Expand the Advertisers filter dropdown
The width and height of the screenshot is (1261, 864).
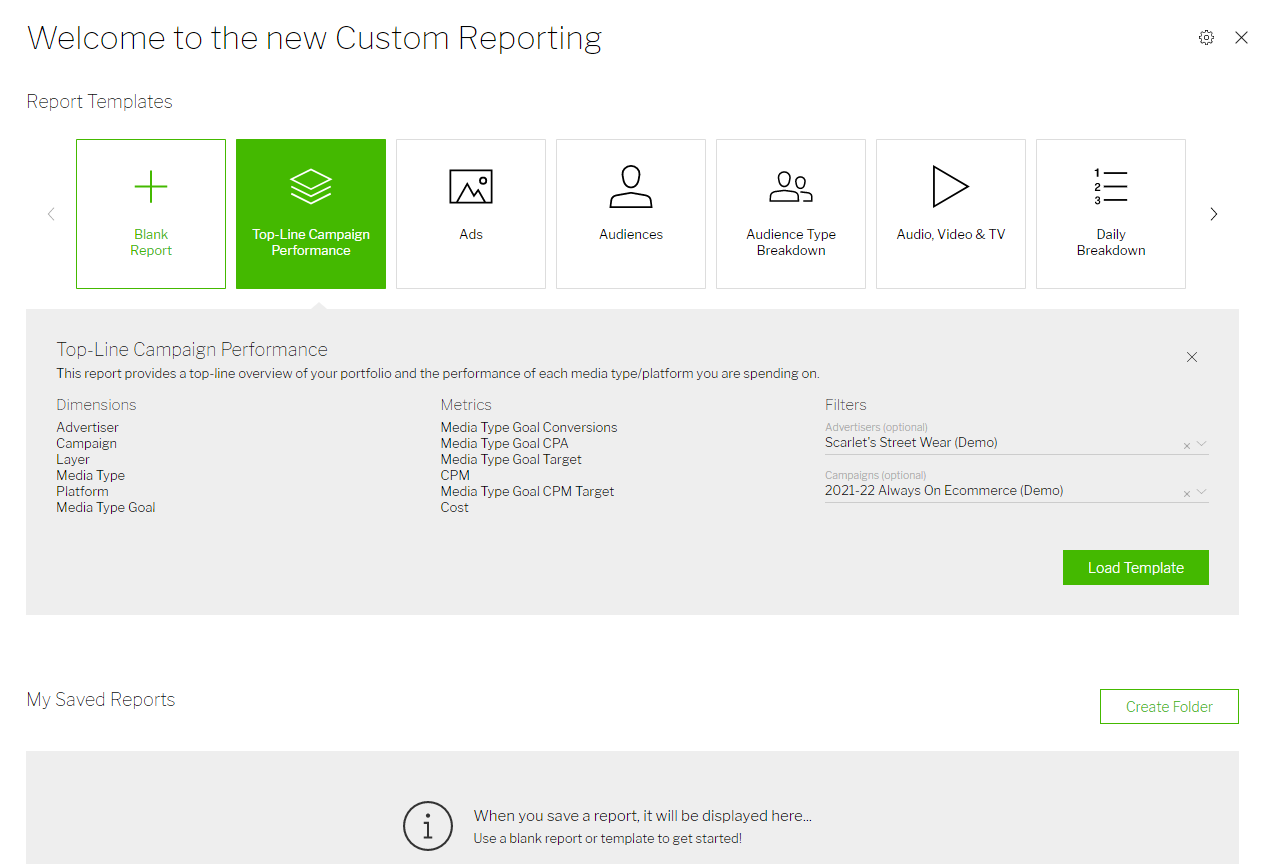pyautogui.click(x=1202, y=444)
